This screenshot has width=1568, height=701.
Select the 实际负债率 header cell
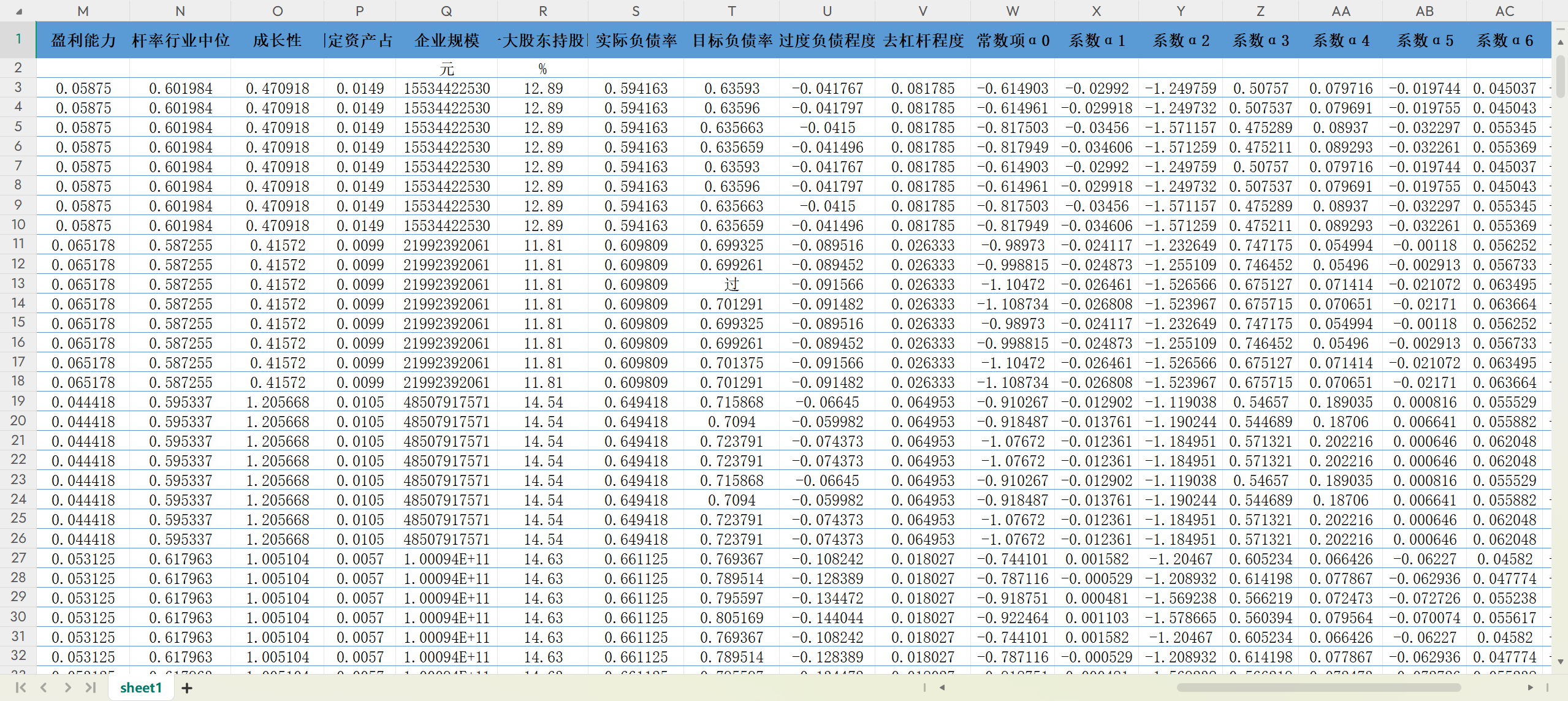tap(636, 40)
